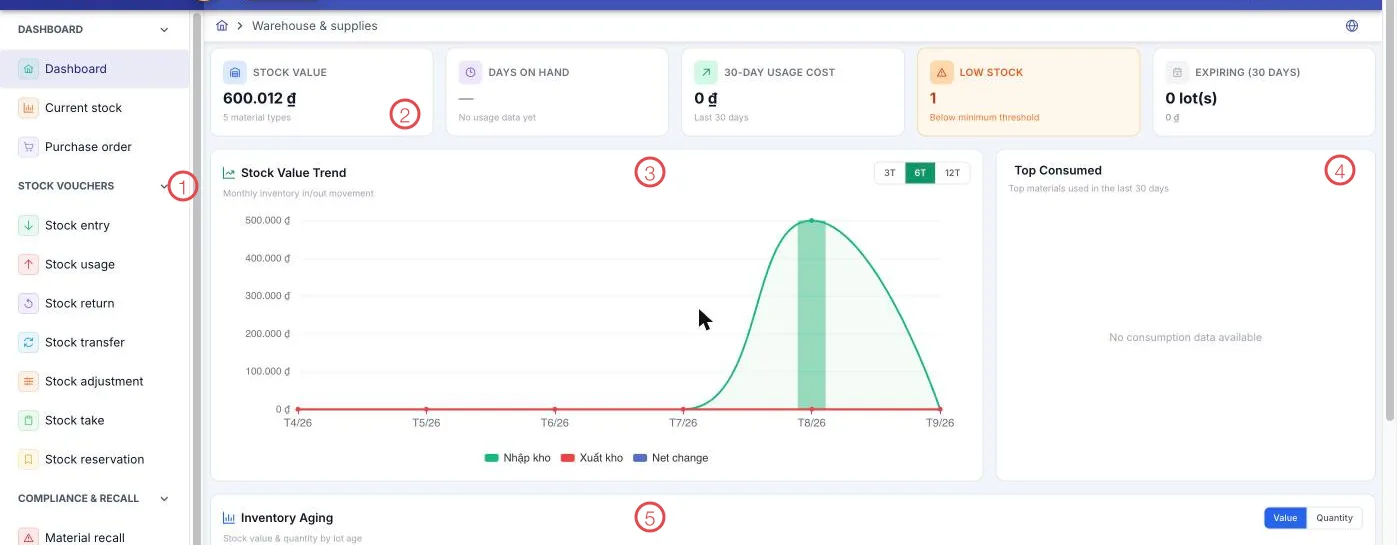The width and height of the screenshot is (1397, 545).
Task: Click the 500.000 ₫ axis value
Action: tap(267, 220)
